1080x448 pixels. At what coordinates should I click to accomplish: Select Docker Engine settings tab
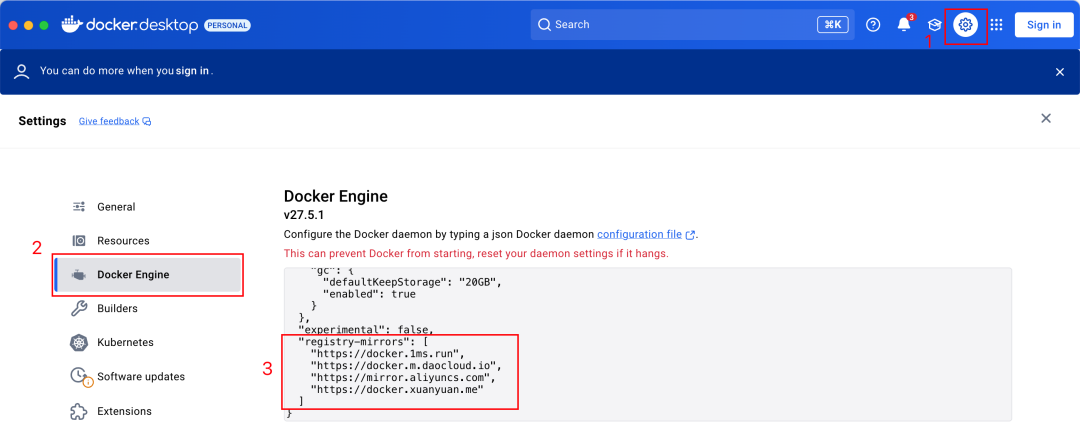pos(148,274)
